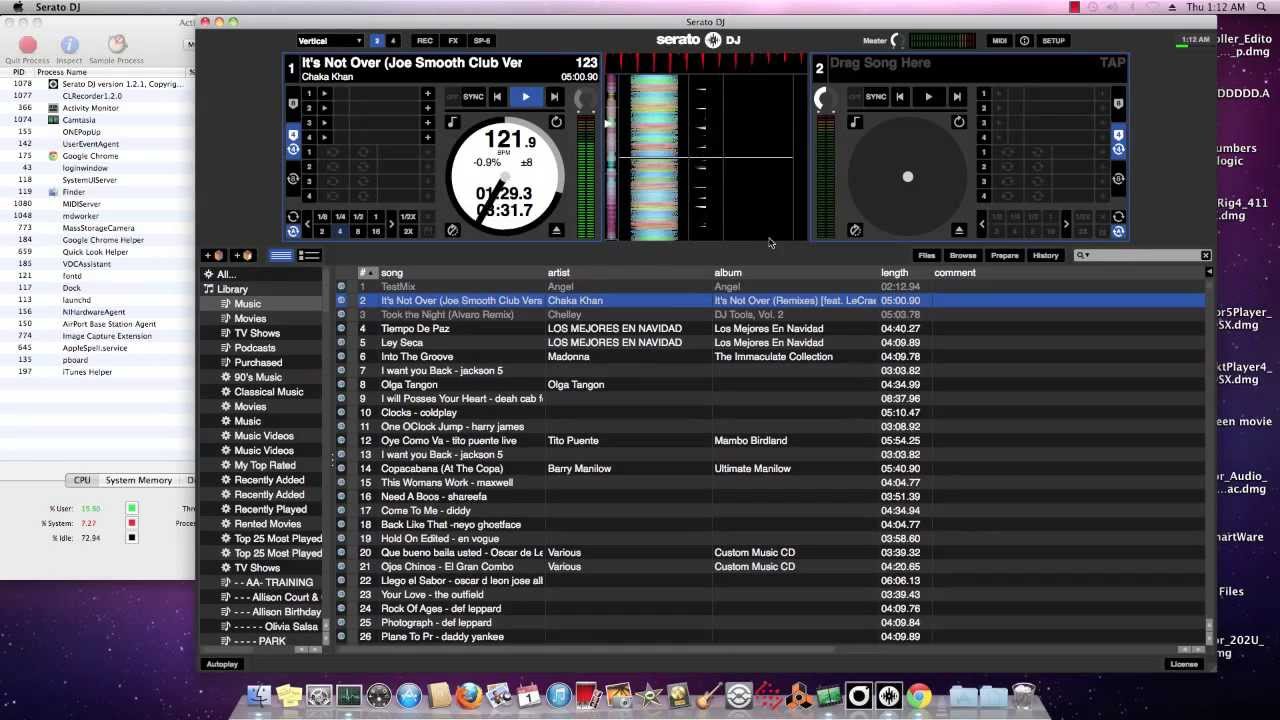
Task: Switch to album art list view
Action: [x=309, y=256]
